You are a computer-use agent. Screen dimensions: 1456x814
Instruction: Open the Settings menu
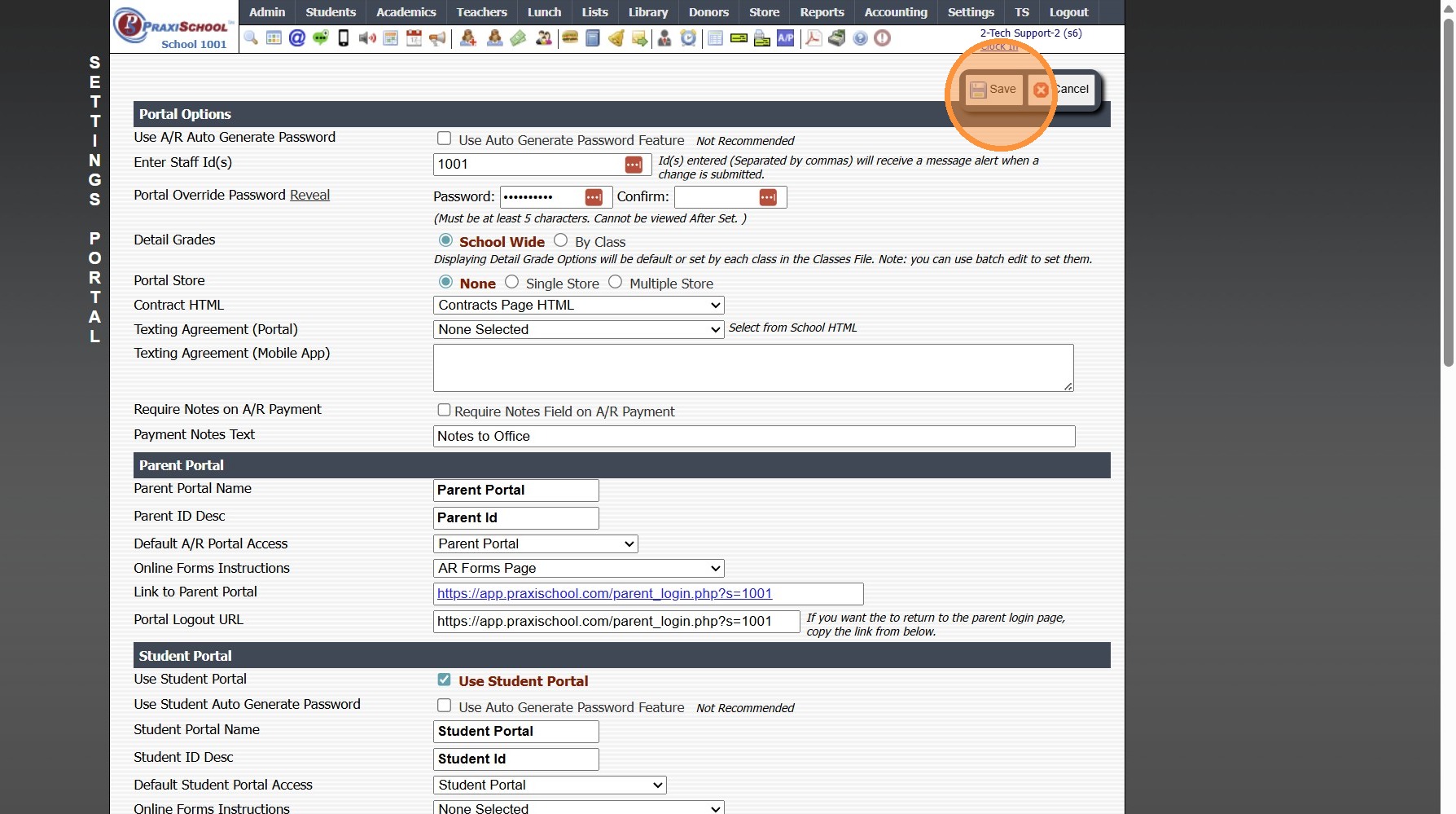[971, 12]
